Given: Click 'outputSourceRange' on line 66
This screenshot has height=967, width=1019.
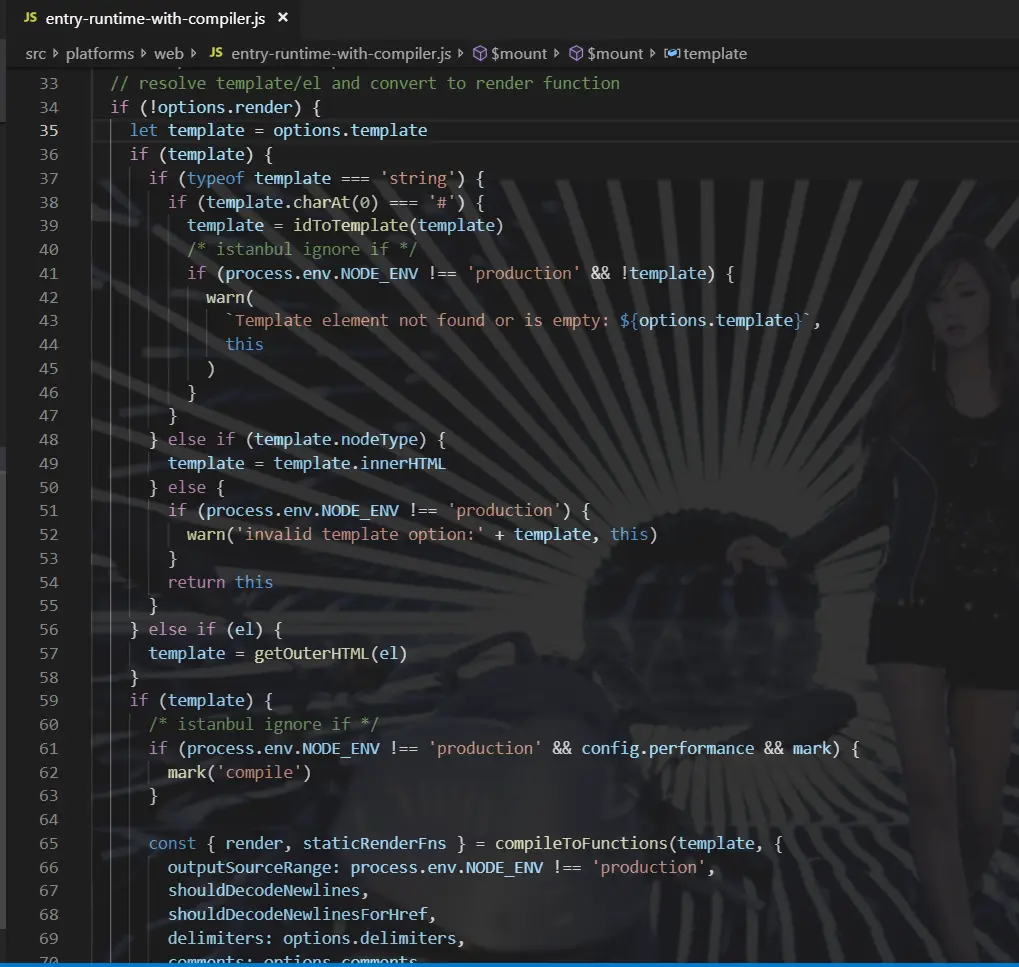Looking at the screenshot, I should click(x=249, y=868).
